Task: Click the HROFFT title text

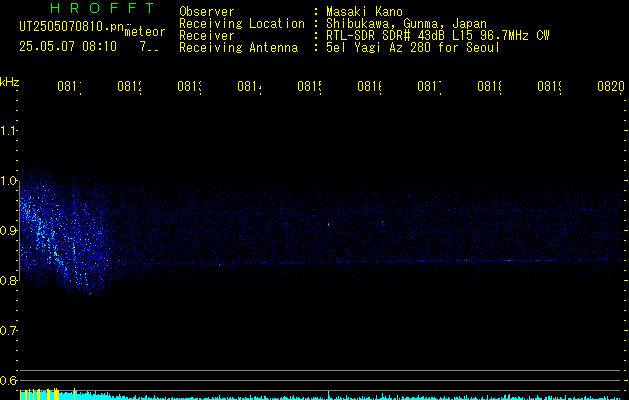Action: click(x=103, y=8)
